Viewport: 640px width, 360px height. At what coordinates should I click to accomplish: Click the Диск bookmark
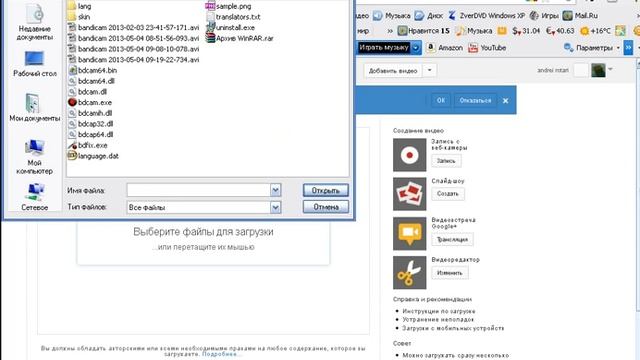click(x=429, y=16)
